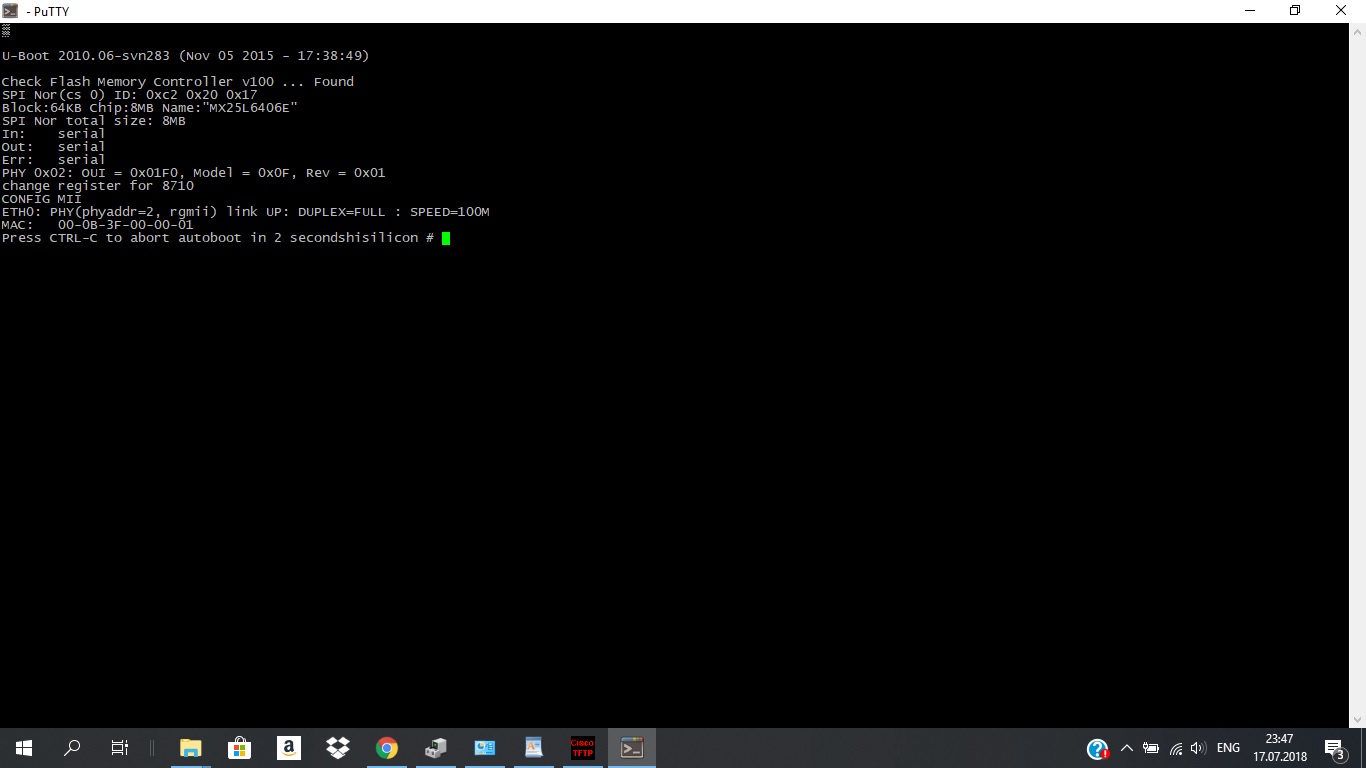Click in terminal at hisilicon # prompt
The image size is (1366, 768).
[446, 238]
